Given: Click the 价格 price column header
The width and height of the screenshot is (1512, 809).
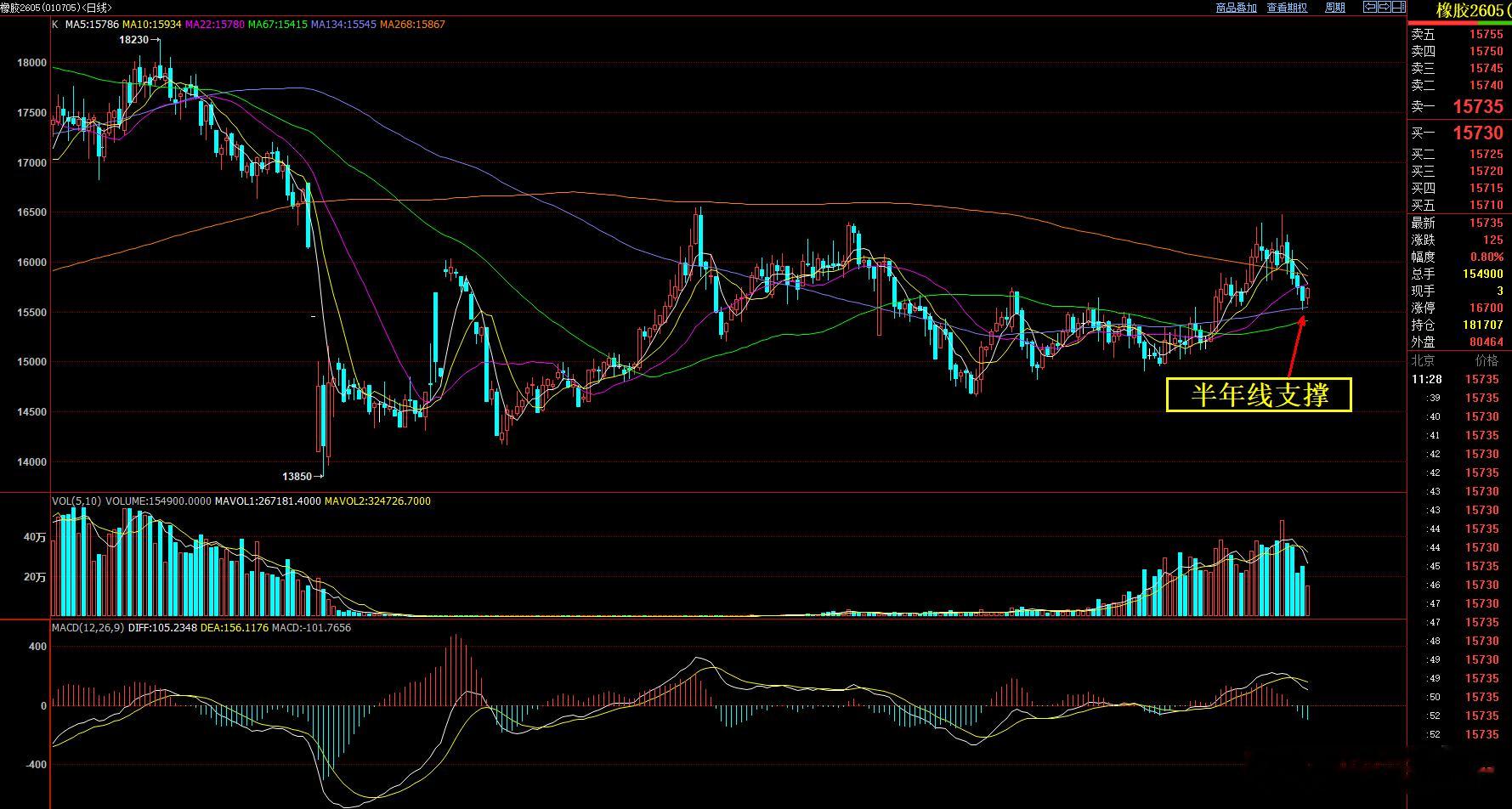Looking at the screenshot, I should click(x=1487, y=360).
